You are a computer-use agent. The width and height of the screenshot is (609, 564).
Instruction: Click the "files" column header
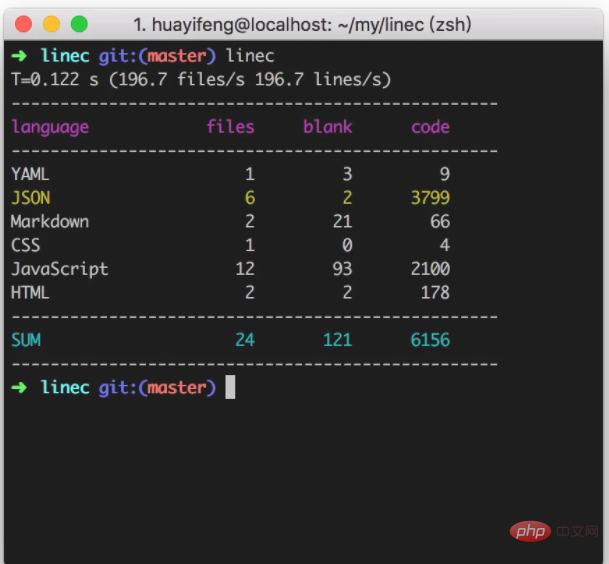pos(230,127)
